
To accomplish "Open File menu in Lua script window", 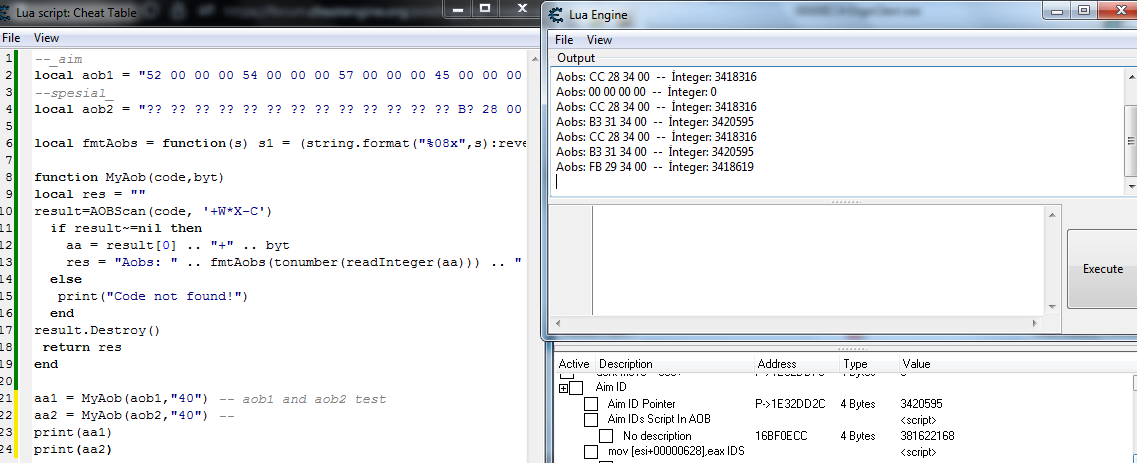I will pos(10,37).
